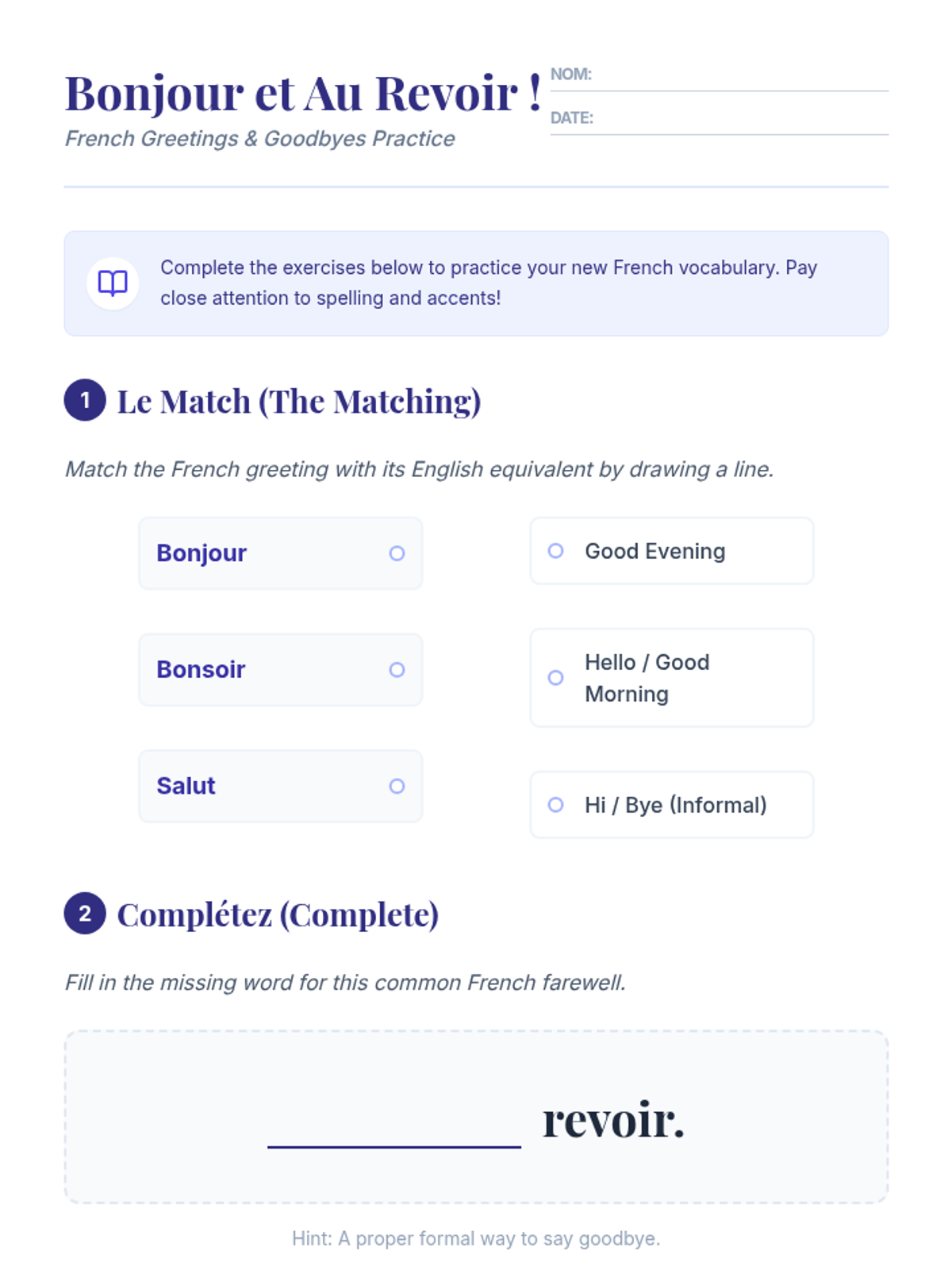Select the circle connector next to Bonsoir
The width and height of the screenshot is (952, 1270).
397,670
